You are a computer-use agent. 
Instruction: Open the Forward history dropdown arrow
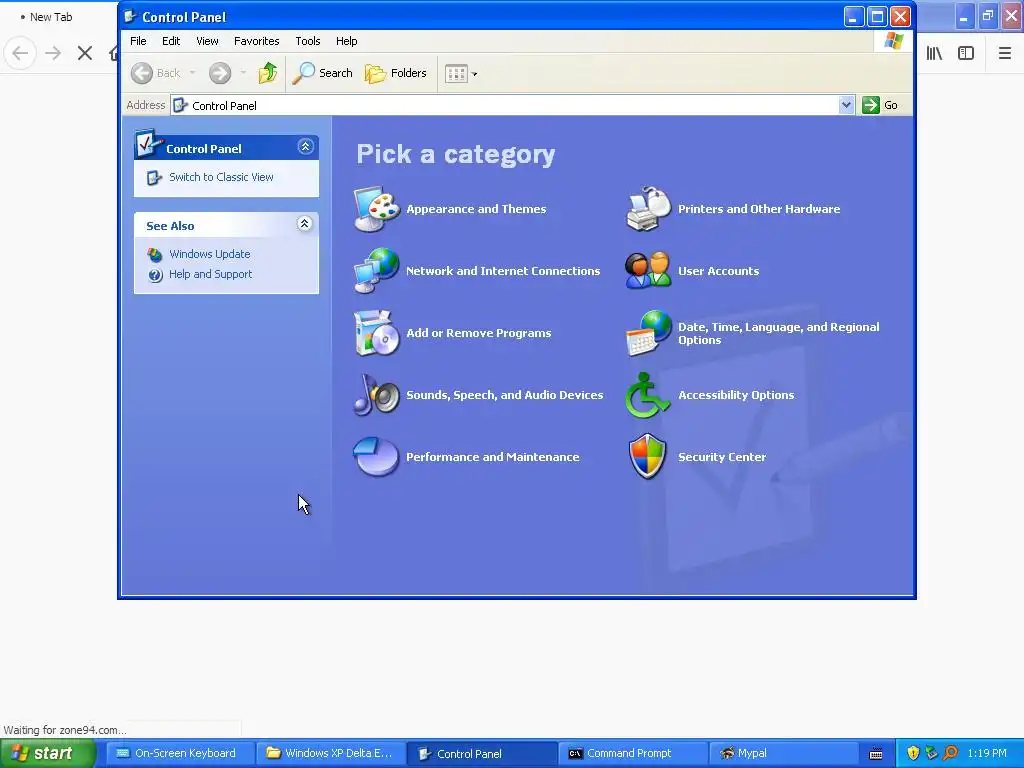click(x=243, y=73)
